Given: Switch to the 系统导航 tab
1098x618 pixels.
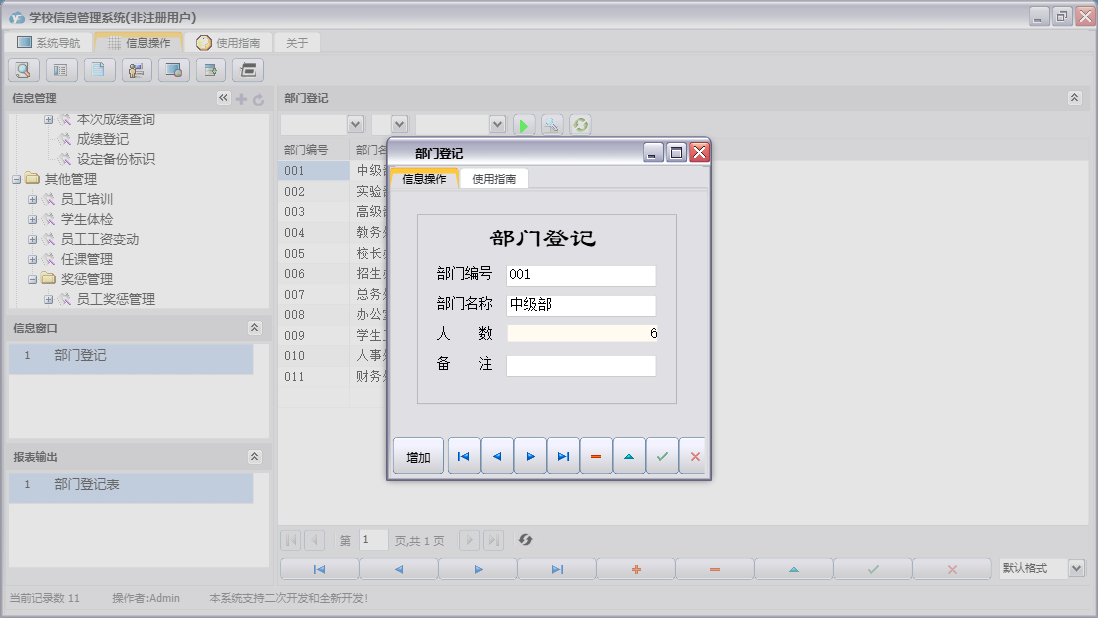Looking at the screenshot, I should pyautogui.click(x=49, y=43).
